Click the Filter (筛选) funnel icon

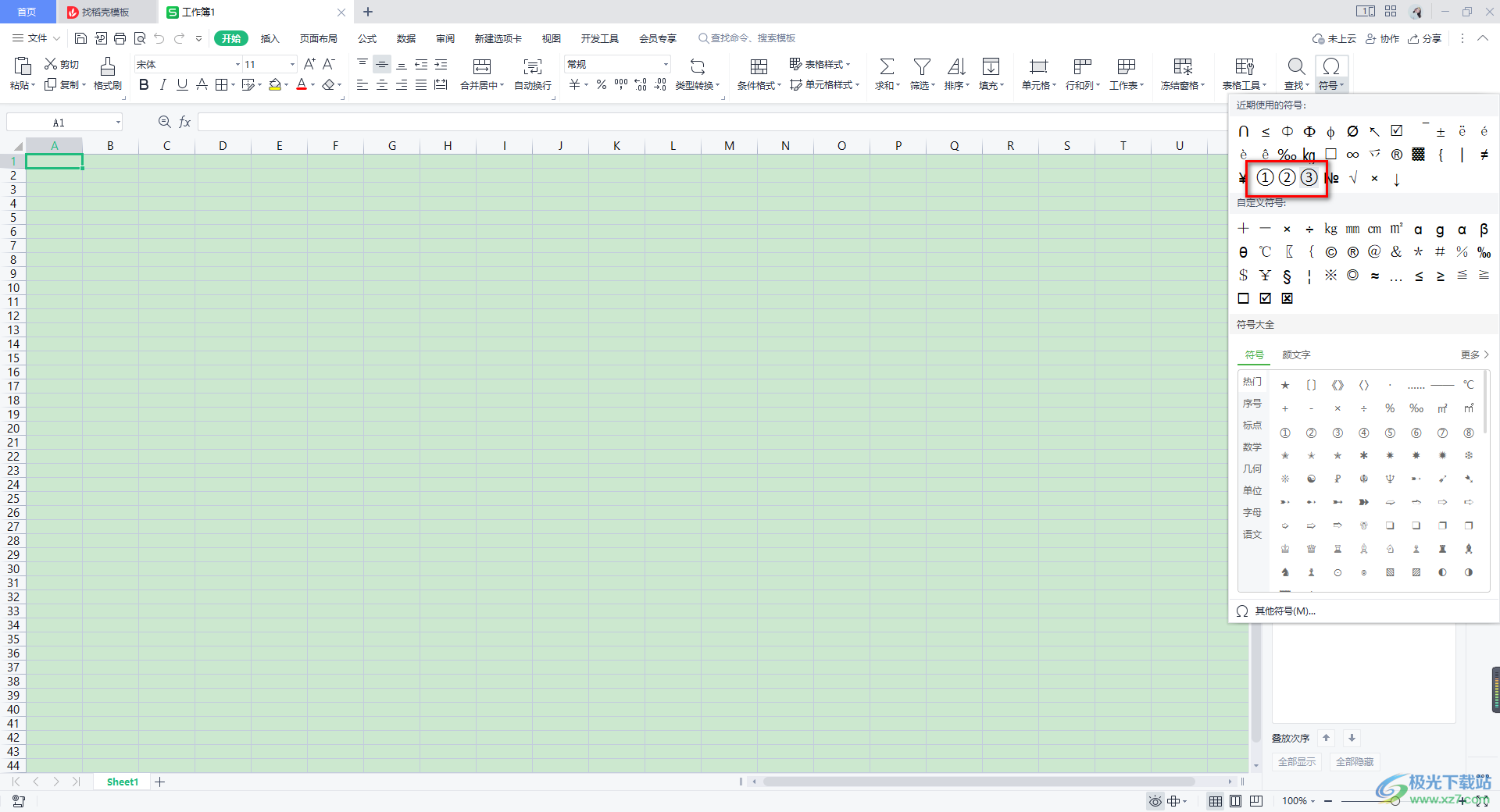click(922, 66)
